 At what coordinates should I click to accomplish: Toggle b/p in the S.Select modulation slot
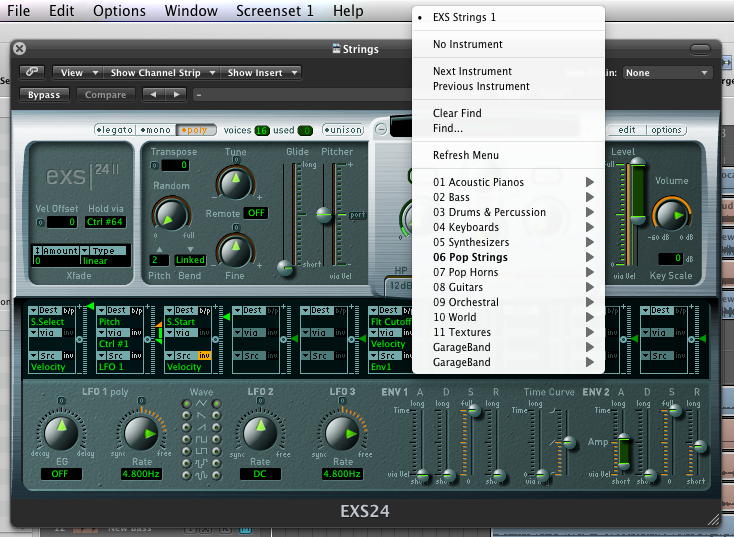click(69, 310)
